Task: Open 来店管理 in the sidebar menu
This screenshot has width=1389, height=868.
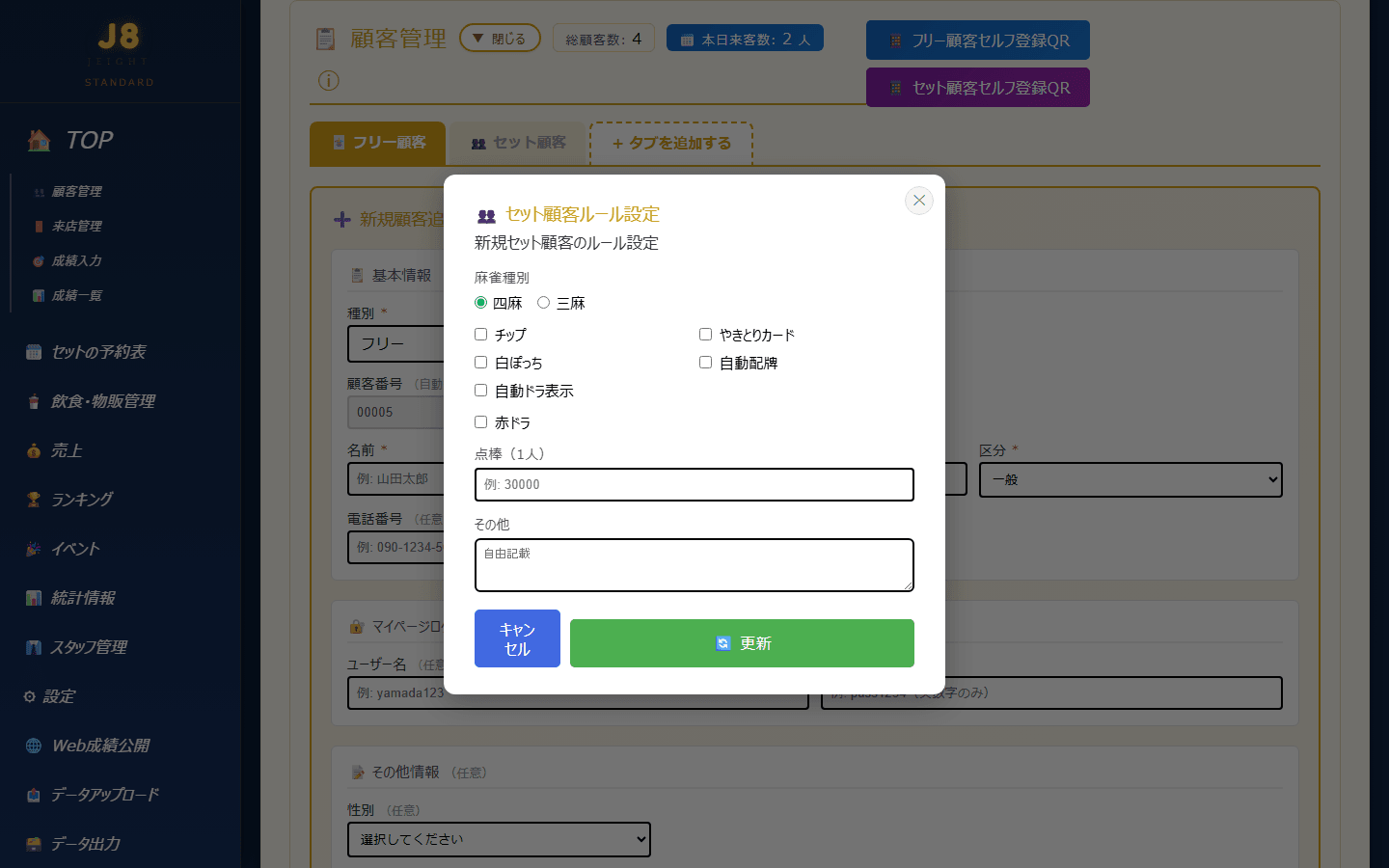Action: [76, 227]
